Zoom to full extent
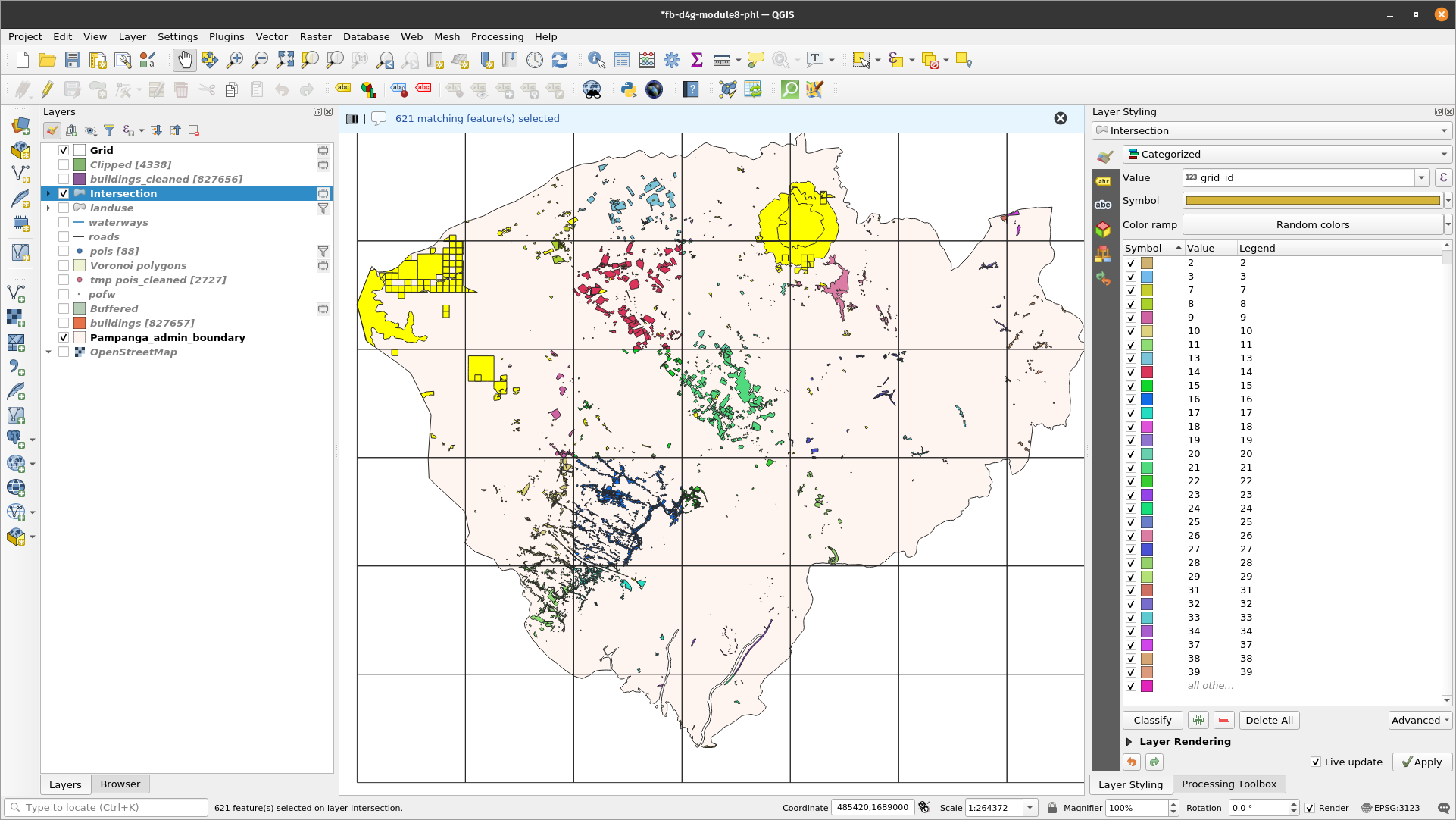The width and height of the screenshot is (1456, 820). (285, 61)
